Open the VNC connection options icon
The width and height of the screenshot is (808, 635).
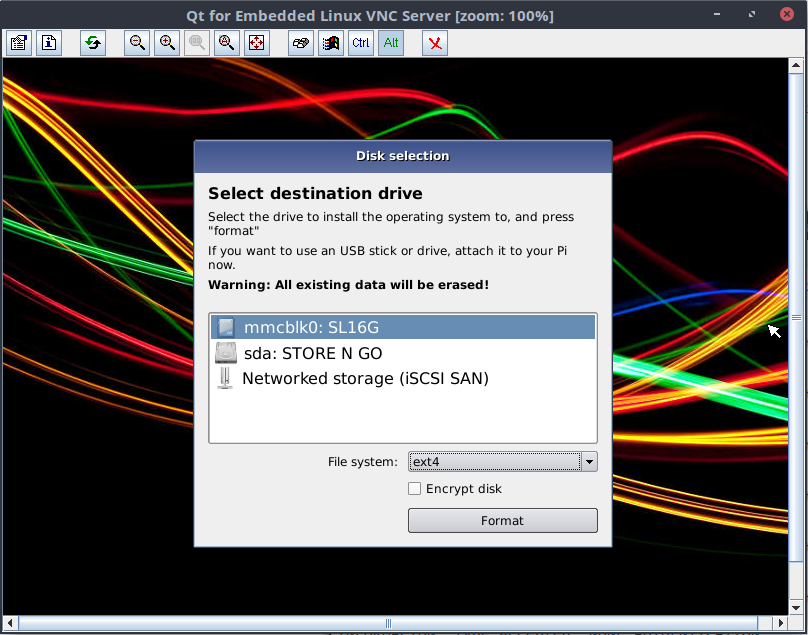click(x=19, y=43)
